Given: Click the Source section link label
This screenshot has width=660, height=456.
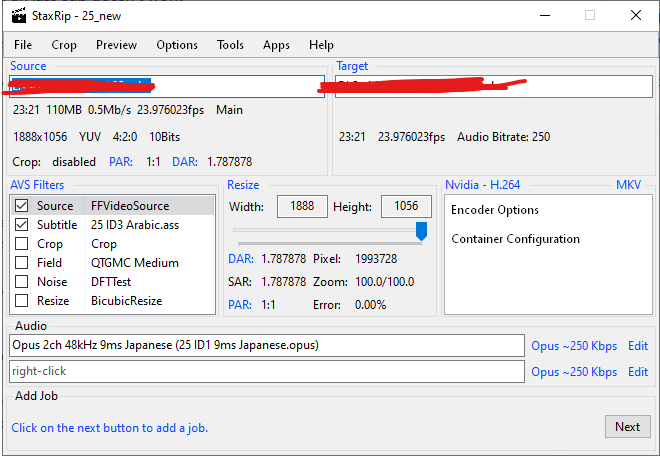Looking at the screenshot, I should click(28, 66).
